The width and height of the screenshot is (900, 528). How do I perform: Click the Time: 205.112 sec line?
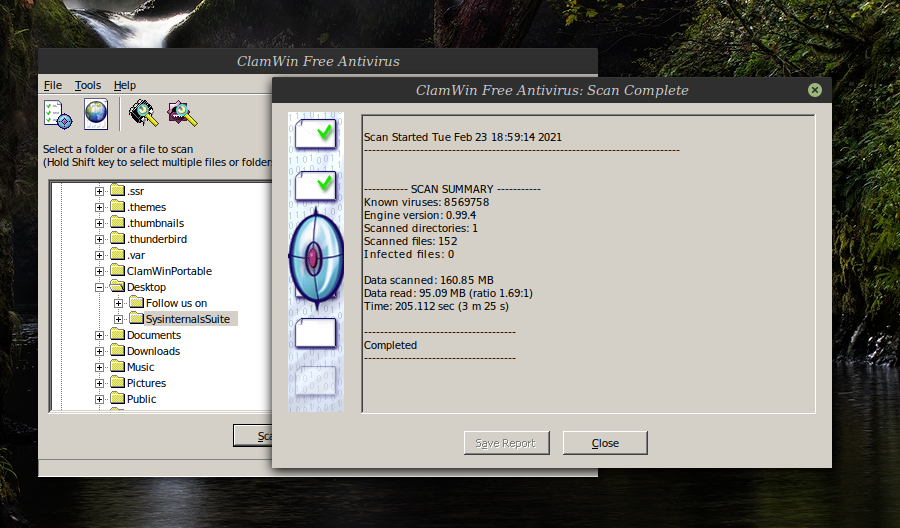click(436, 306)
